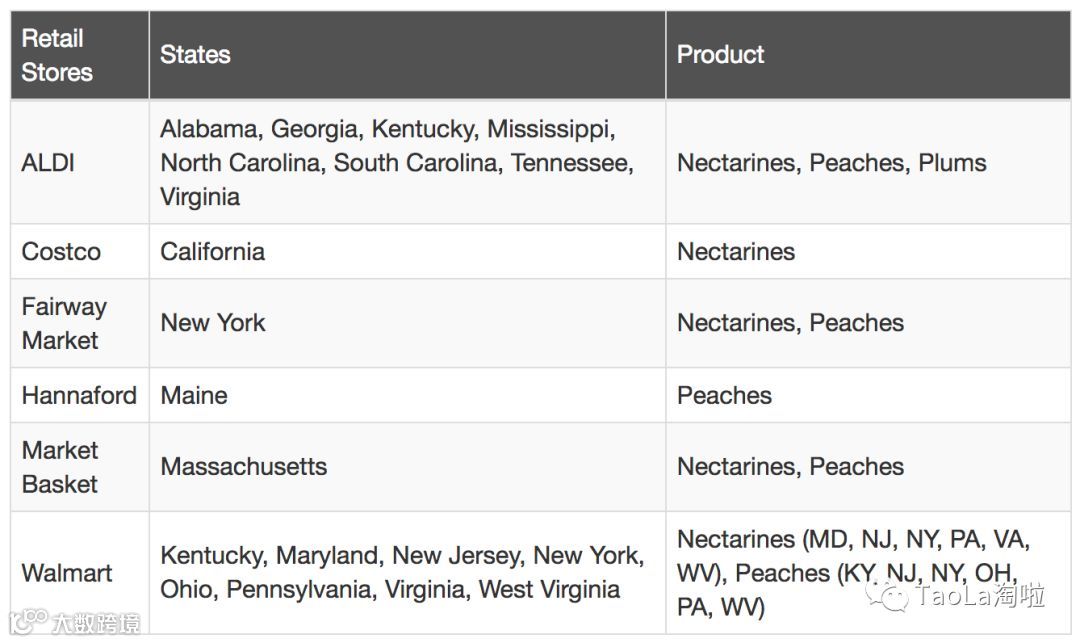Click the Nectarines, Peaches, Plums cell
The width and height of the screenshot is (1080, 643).
click(869, 162)
